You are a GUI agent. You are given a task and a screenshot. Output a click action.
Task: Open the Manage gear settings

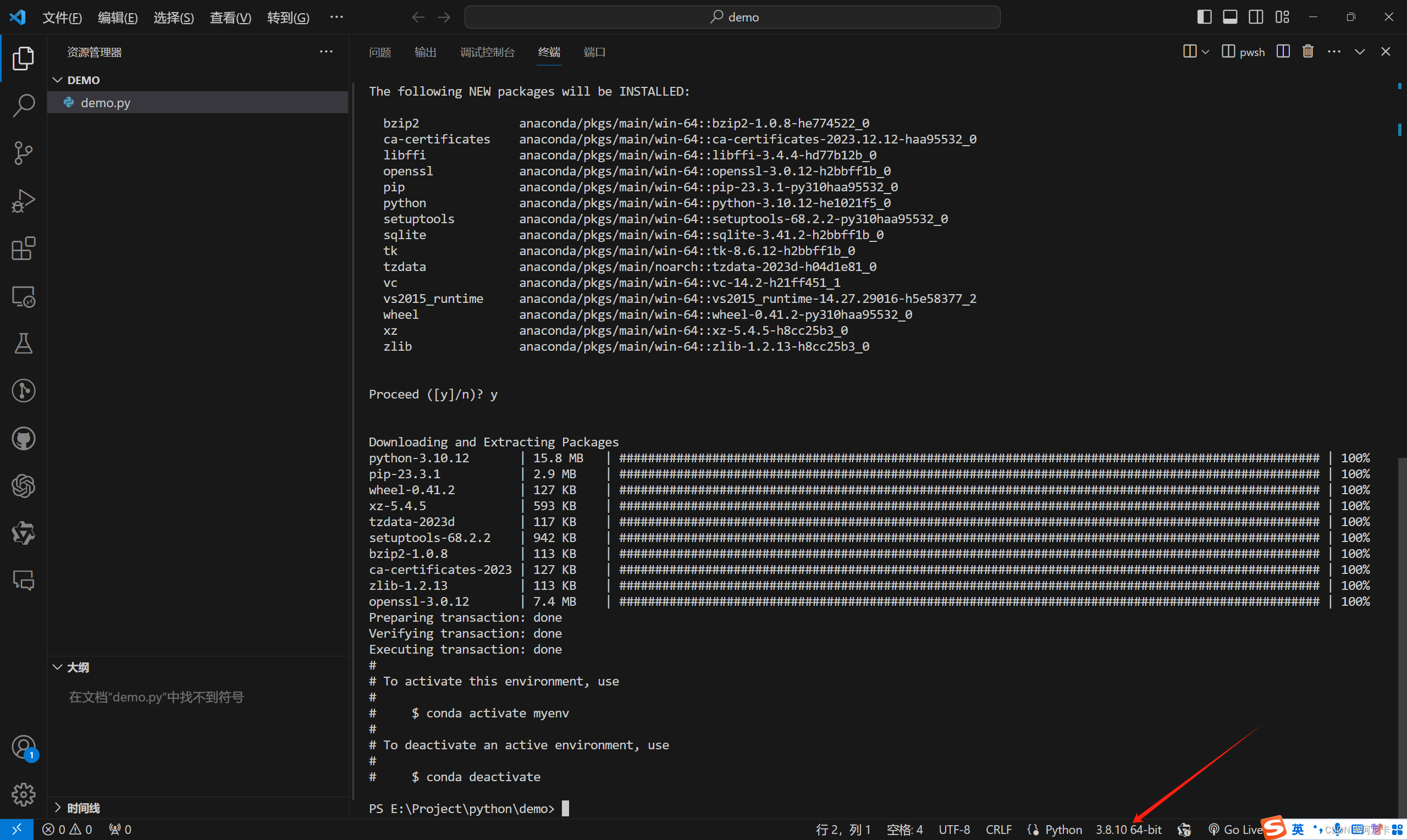pos(23,795)
